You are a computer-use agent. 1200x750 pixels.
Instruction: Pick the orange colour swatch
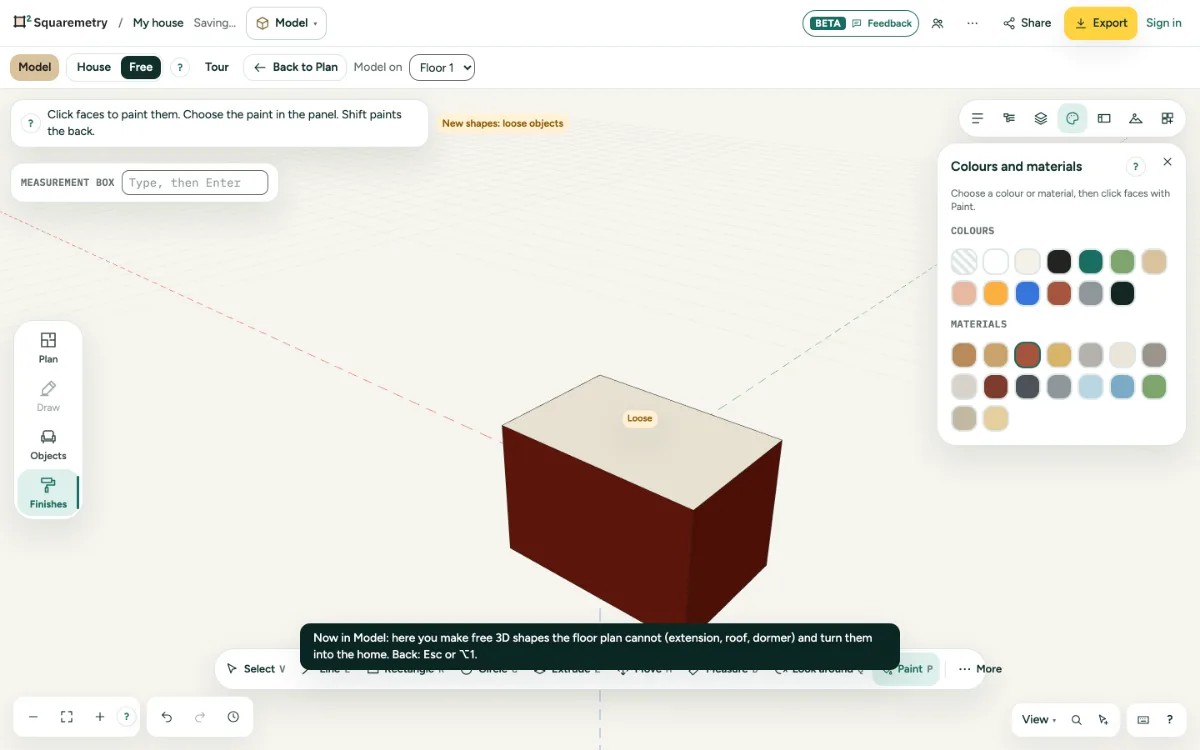[x=996, y=294]
